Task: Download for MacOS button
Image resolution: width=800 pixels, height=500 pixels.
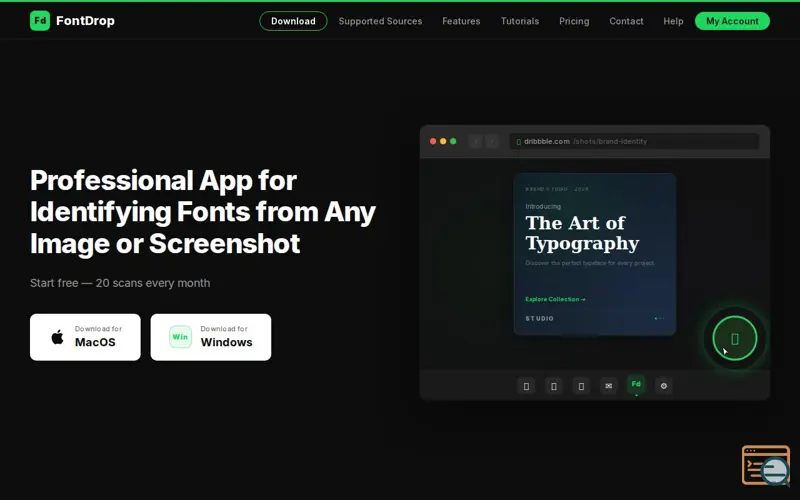Action: point(85,337)
